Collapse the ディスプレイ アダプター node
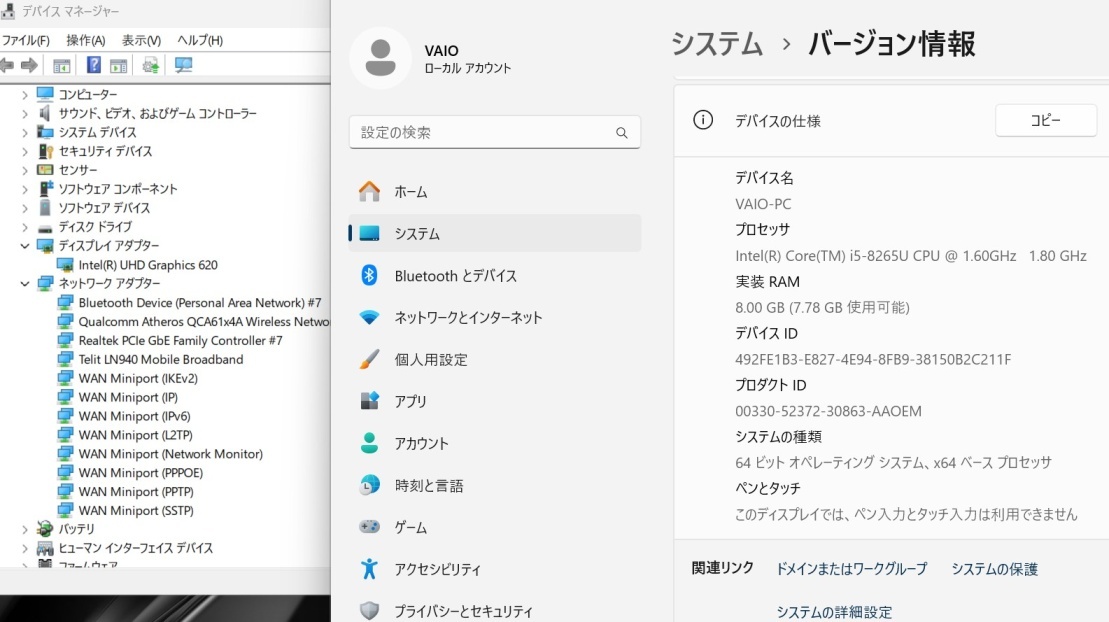 tap(25, 246)
